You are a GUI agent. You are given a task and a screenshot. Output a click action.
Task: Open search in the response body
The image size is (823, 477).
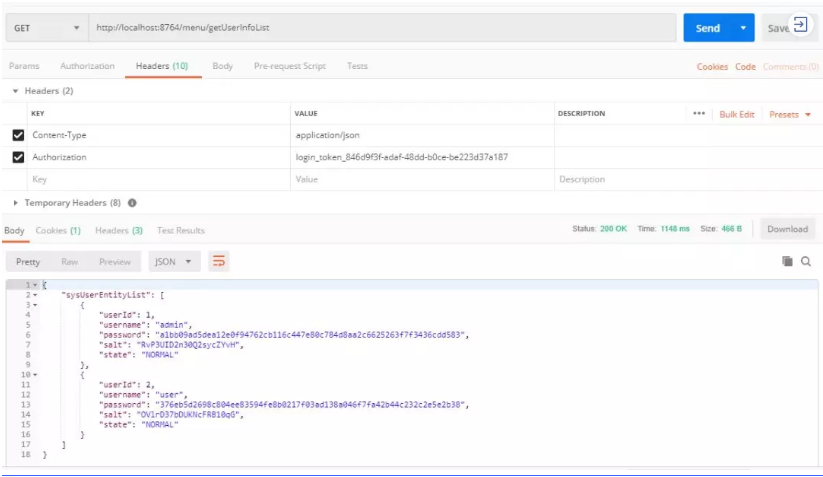(x=806, y=261)
